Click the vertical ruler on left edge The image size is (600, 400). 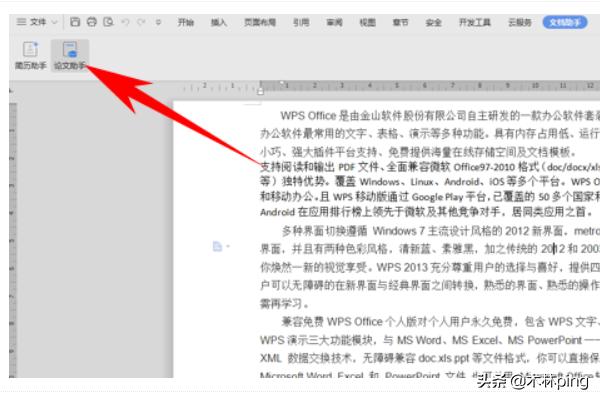(13, 239)
